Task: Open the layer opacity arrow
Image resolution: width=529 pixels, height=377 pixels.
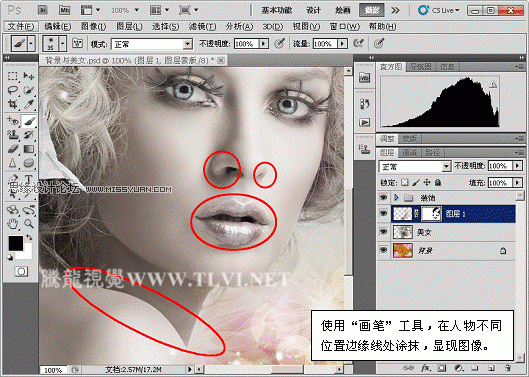Action: click(518, 166)
